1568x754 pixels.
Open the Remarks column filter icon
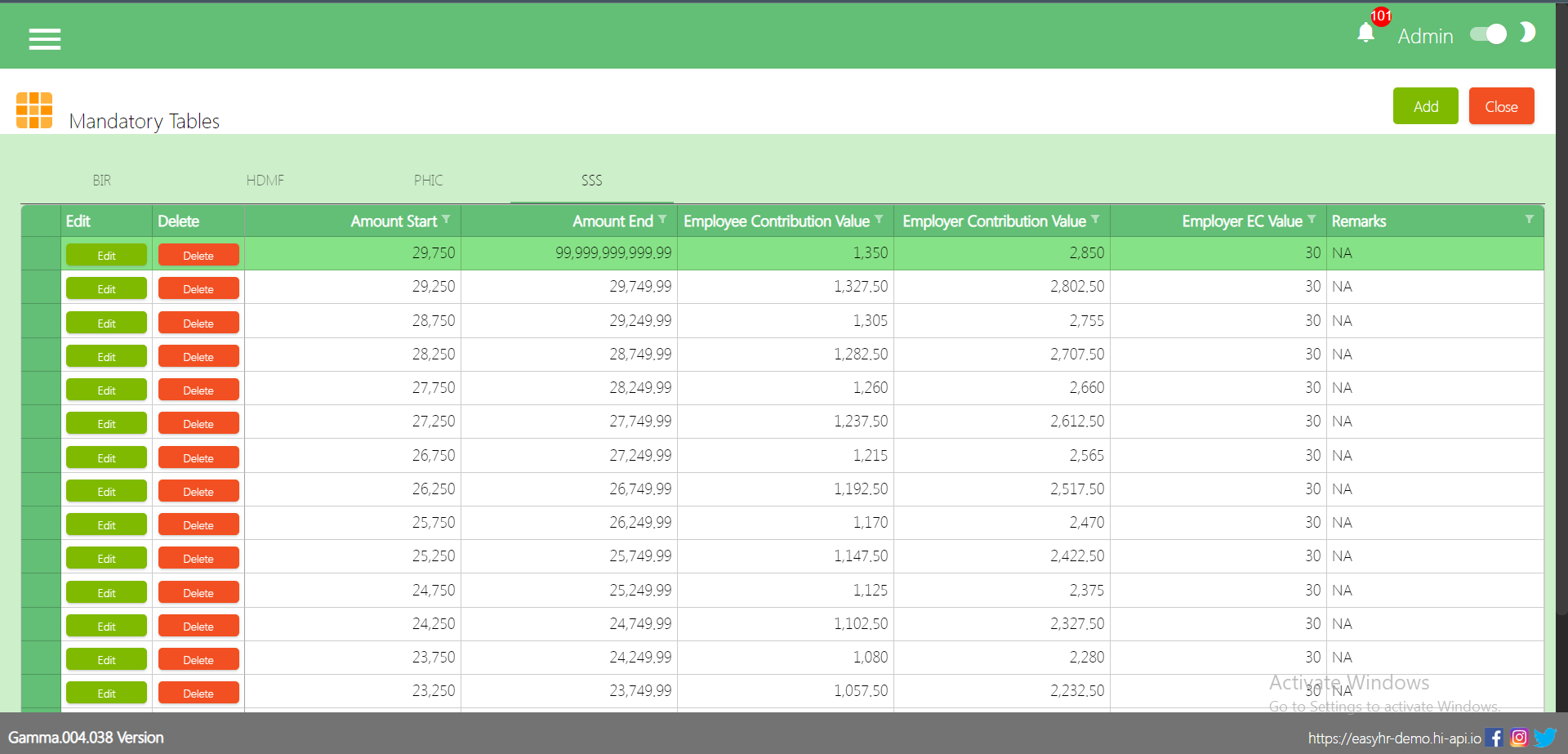coord(1530,220)
